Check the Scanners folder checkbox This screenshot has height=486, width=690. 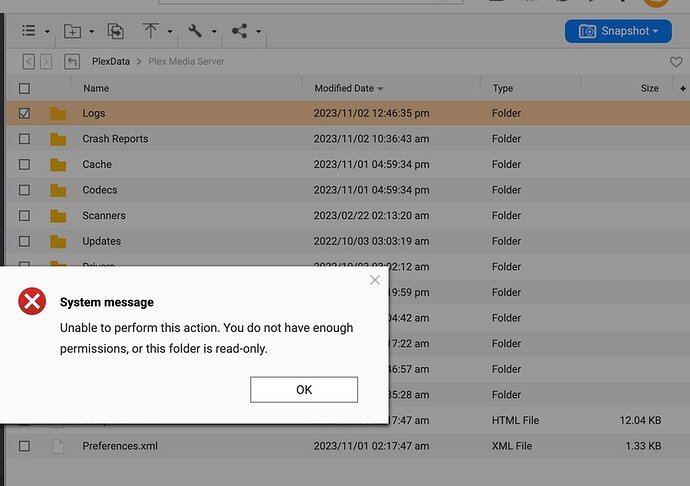pos(25,216)
